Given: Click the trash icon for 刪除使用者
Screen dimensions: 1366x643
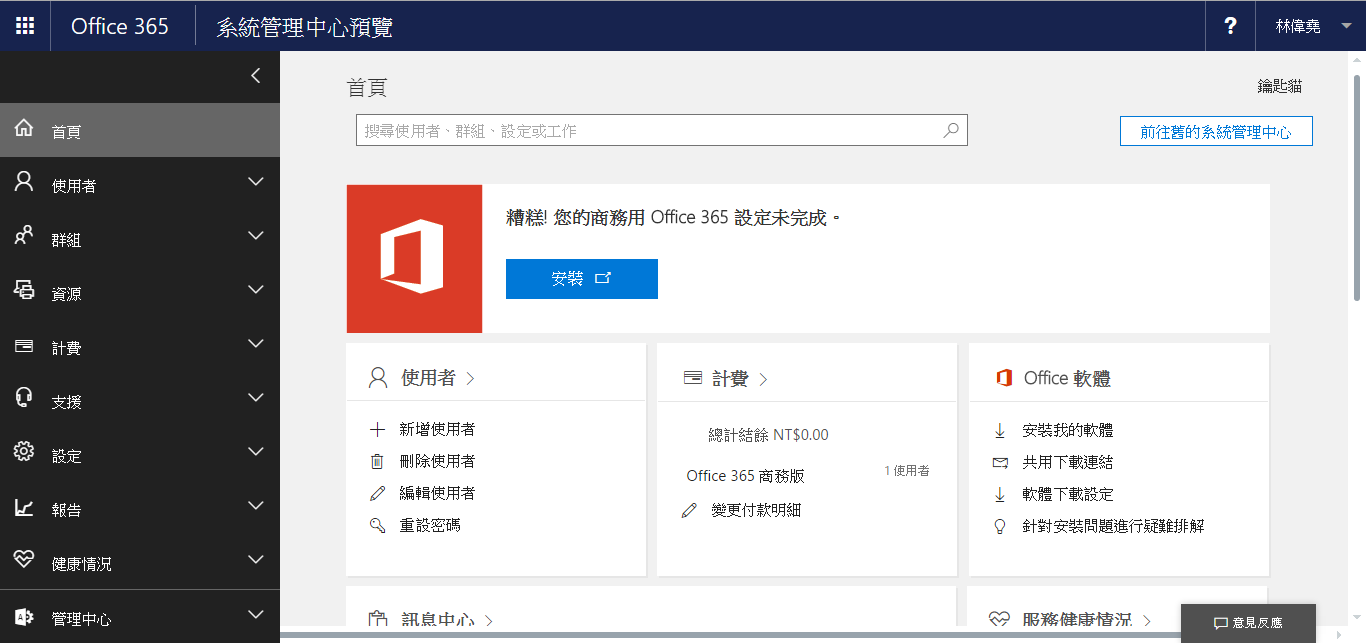Looking at the screenshot, I should (377, 462).
